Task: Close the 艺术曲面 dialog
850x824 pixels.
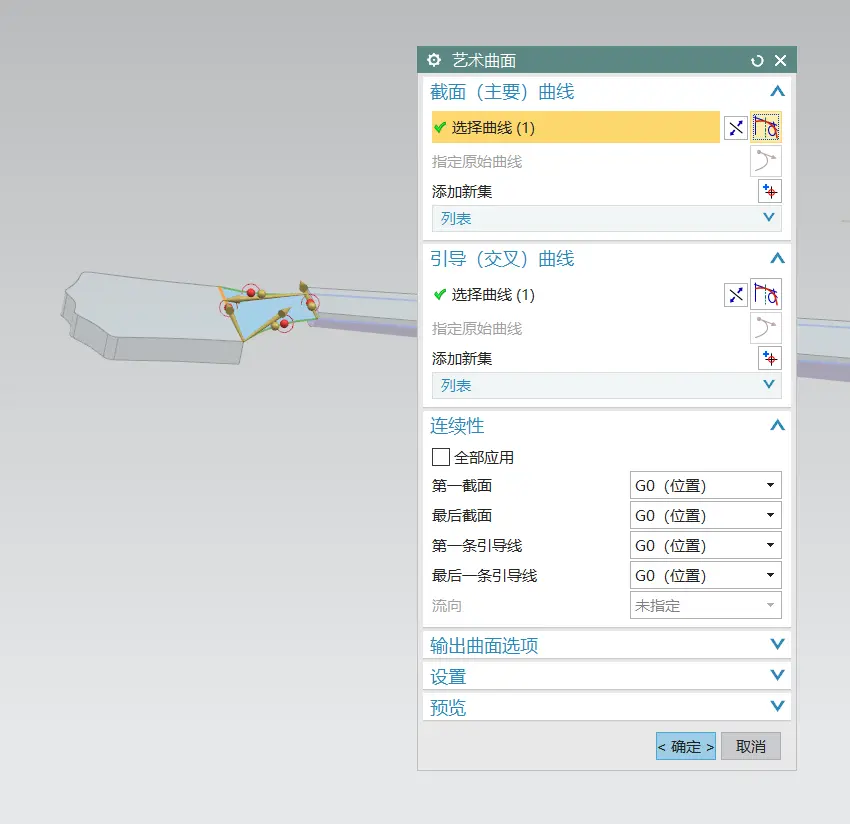Action: (x=780, y=60)
